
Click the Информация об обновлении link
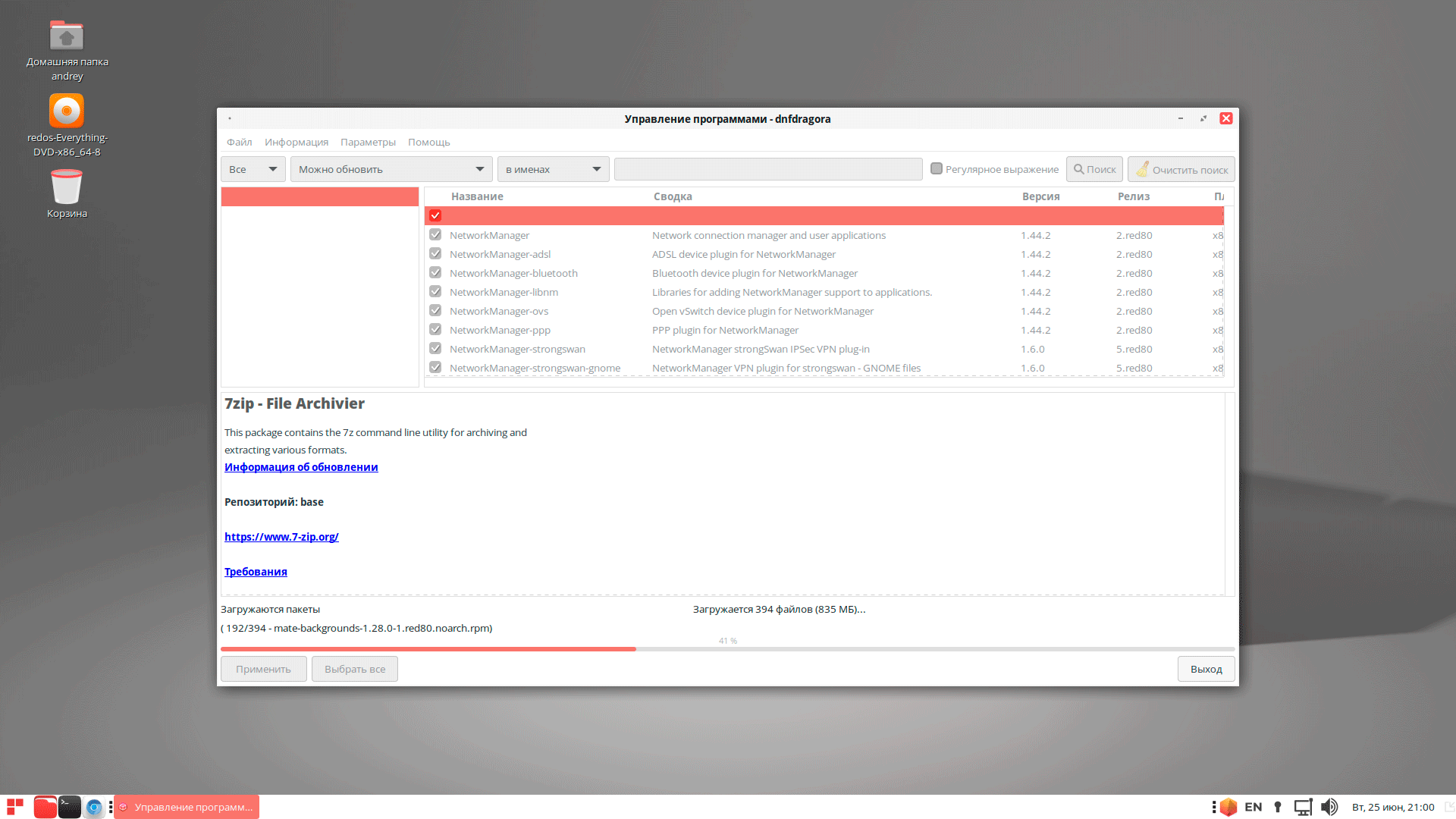(x=301, y=467)
